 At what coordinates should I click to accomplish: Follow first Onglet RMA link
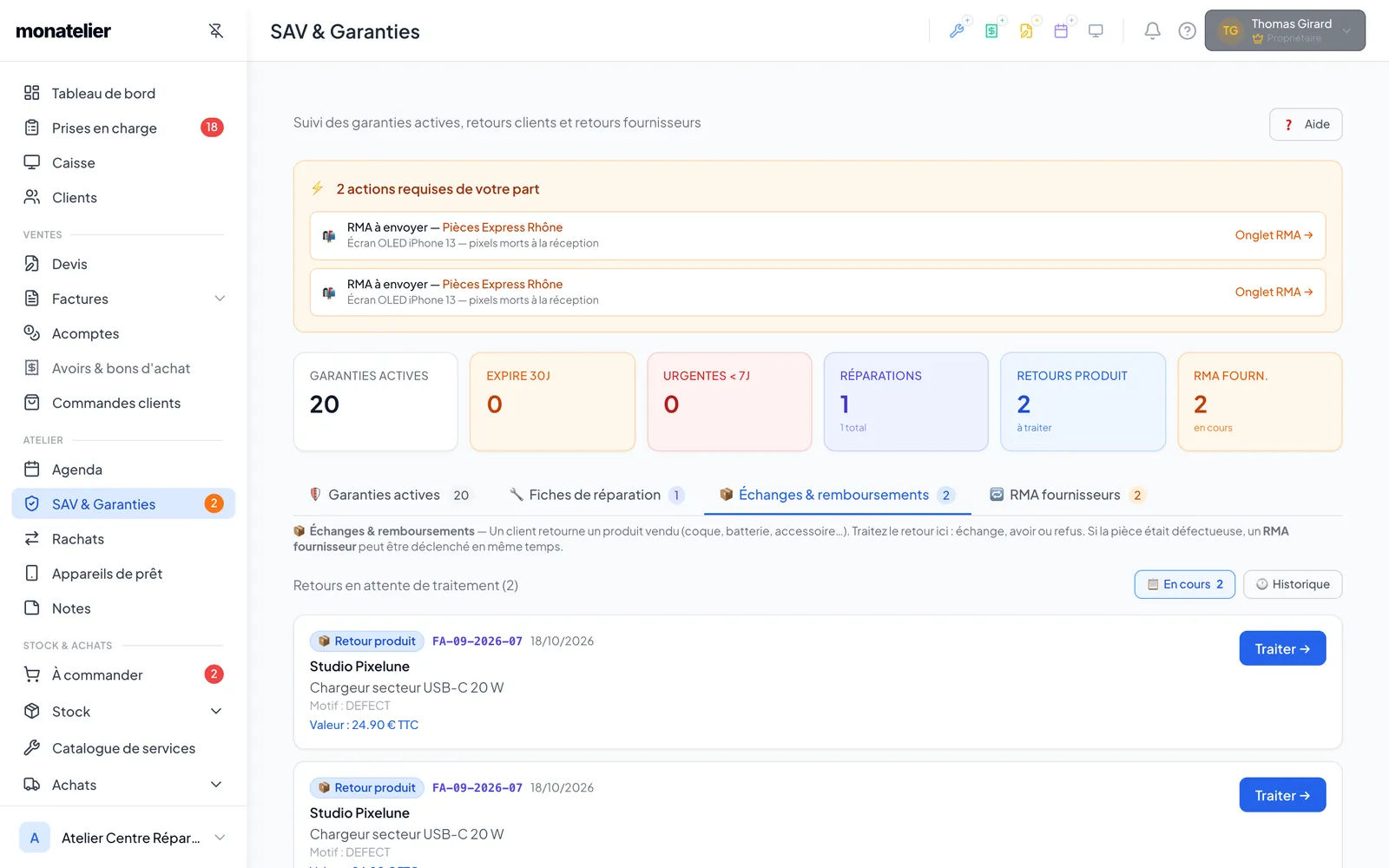[1274, 235]
